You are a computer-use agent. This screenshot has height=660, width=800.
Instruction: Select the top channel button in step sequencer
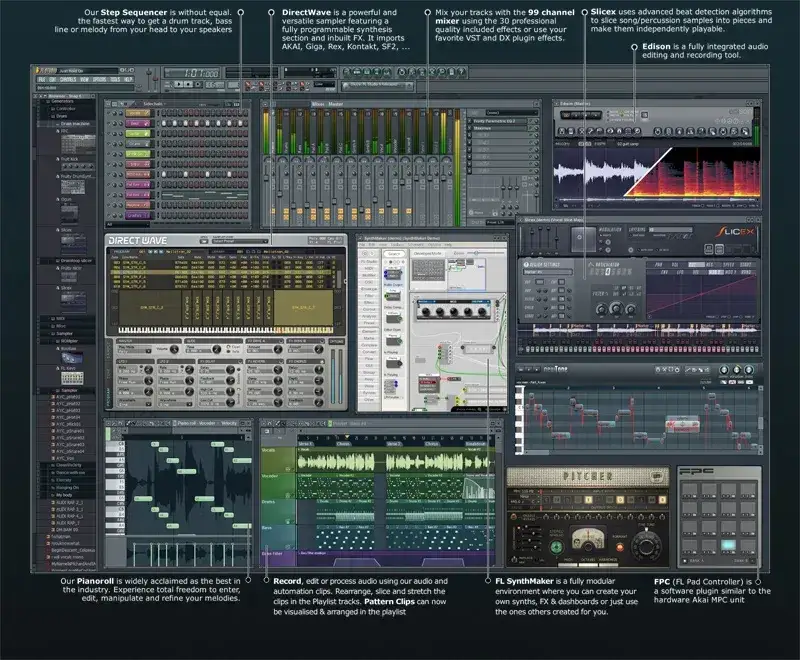point(138,113)
